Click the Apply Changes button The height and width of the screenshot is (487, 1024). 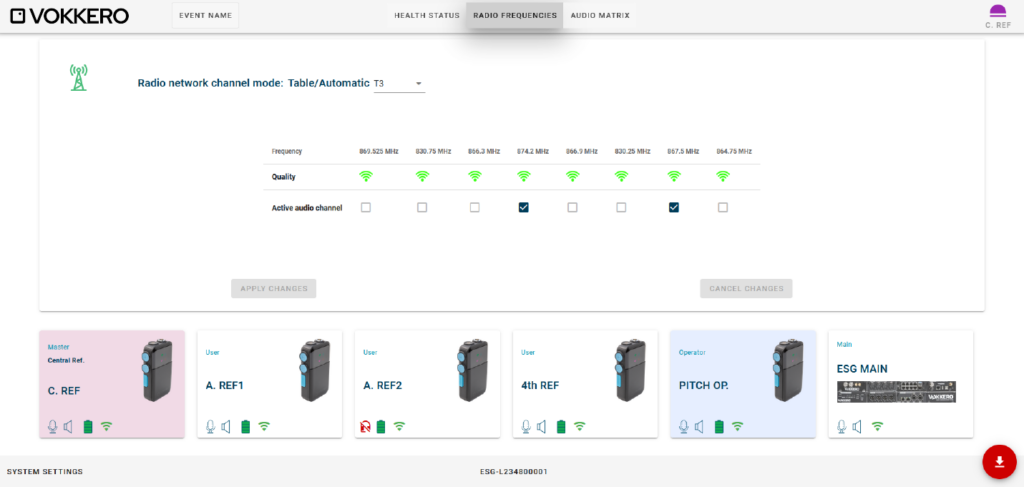(x=273, y=288)
